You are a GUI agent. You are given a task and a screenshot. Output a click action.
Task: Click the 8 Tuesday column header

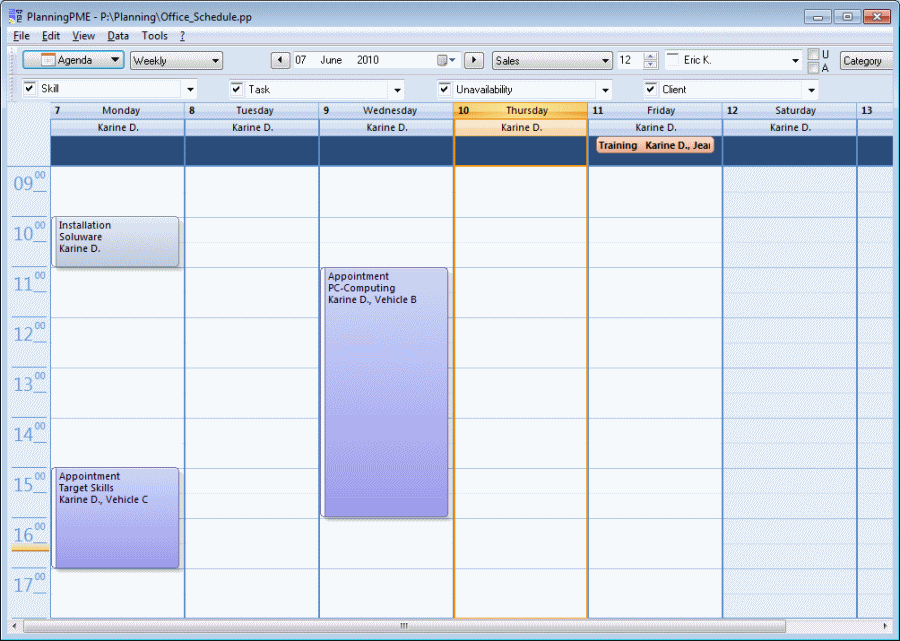[252, 110]
